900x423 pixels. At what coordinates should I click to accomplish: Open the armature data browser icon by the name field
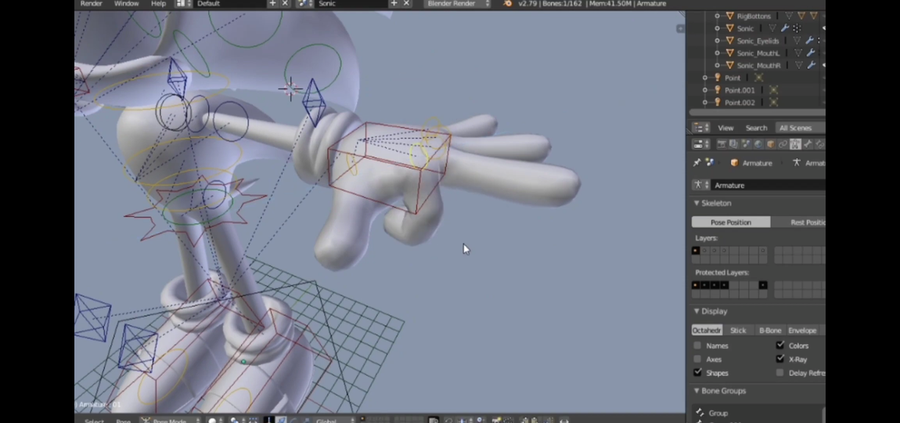click(x=701, y=185)
